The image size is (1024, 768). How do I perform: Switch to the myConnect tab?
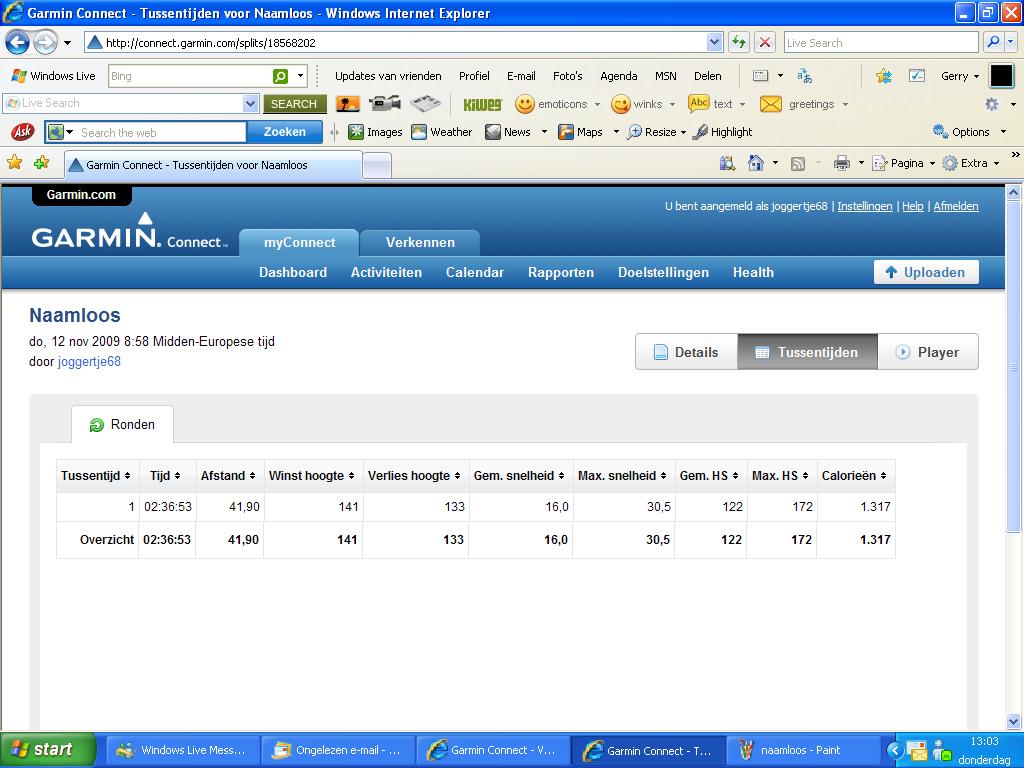point(299,242)
